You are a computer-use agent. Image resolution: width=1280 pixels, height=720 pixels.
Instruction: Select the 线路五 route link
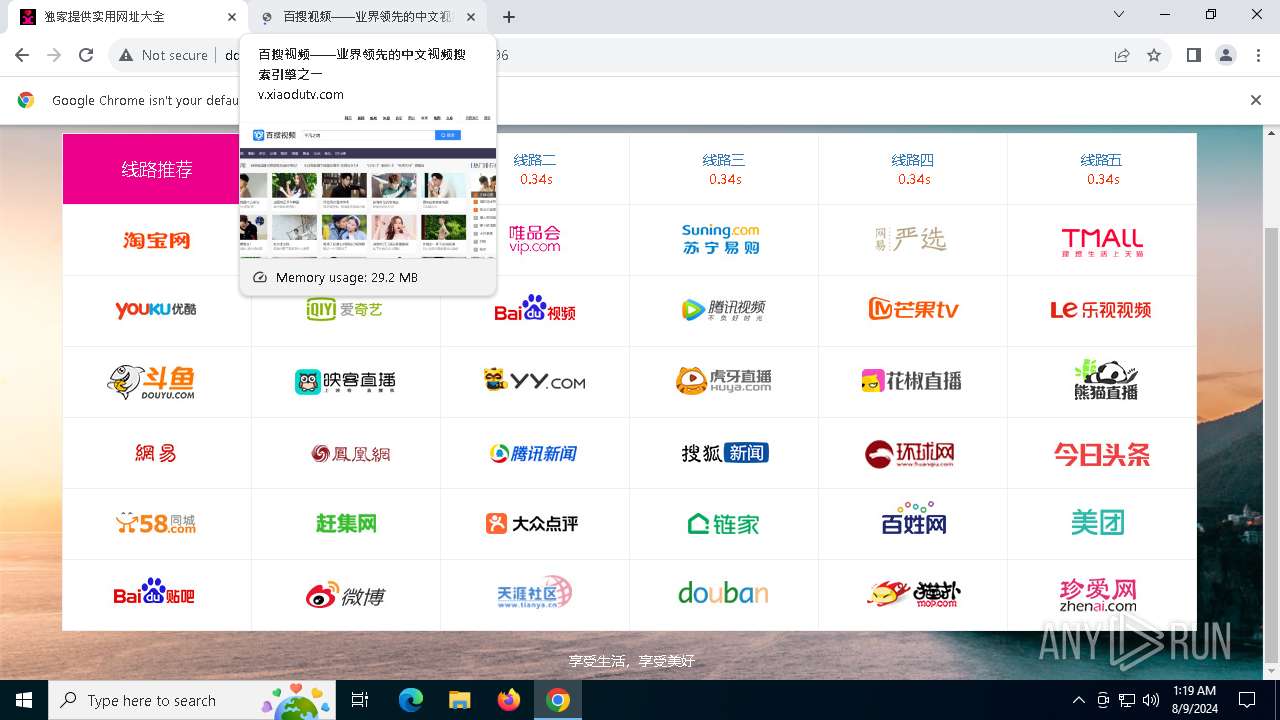1102,160
